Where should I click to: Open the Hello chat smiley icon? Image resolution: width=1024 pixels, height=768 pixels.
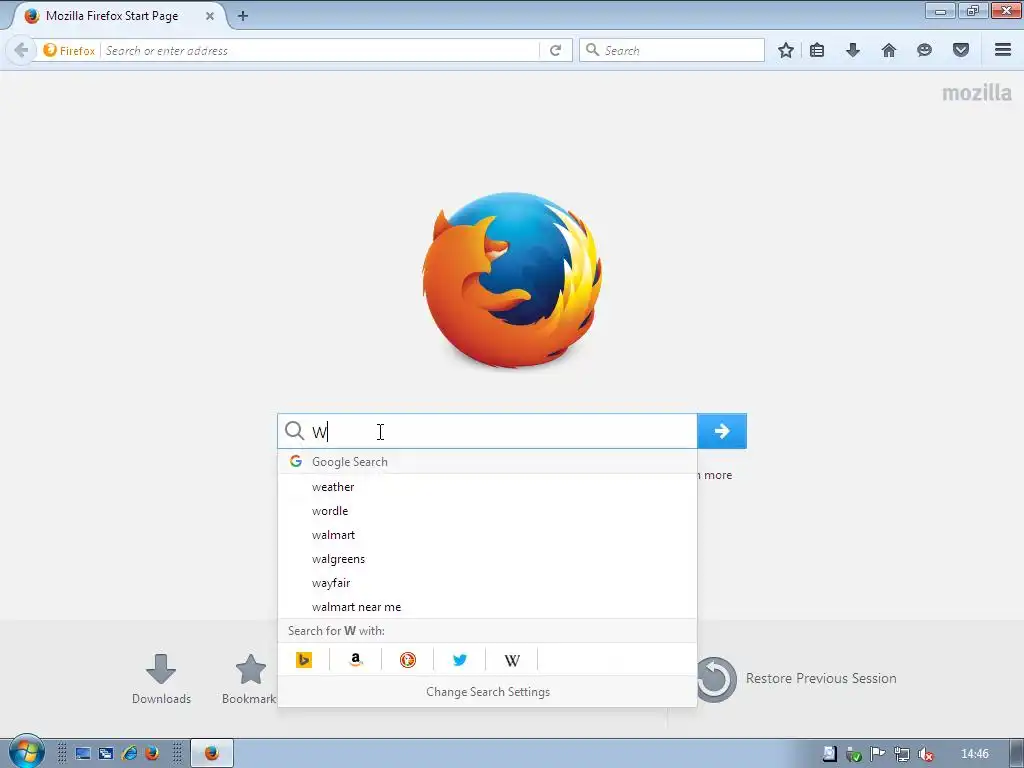click(x=924, y=50)
